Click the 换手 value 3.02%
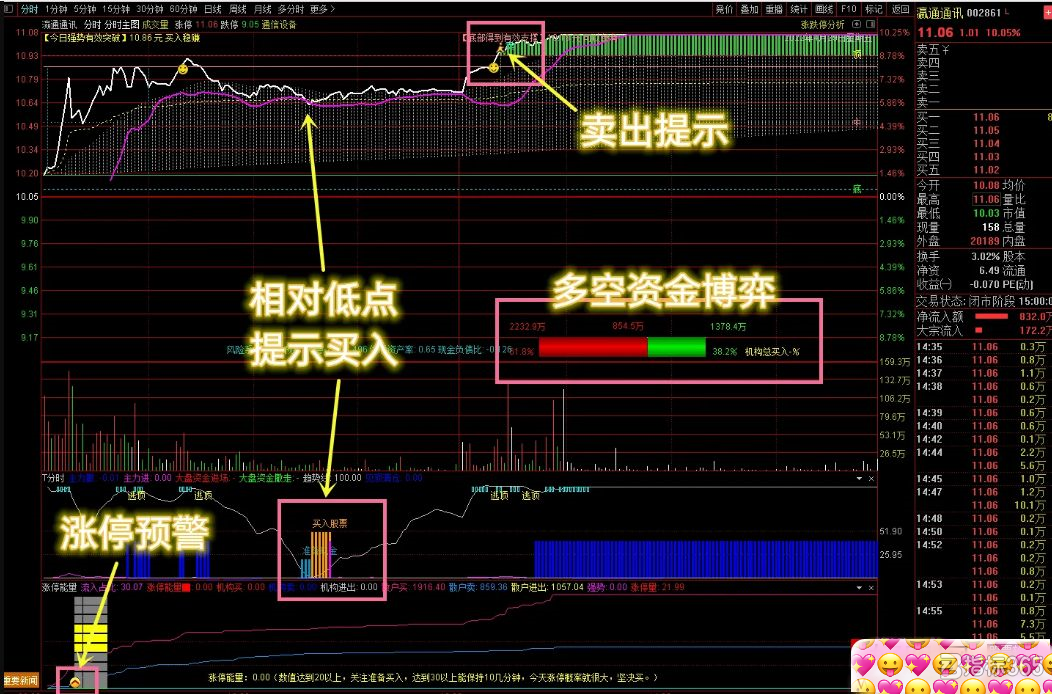The width and height of the screenshot is (1052, 694). (985, 256)
